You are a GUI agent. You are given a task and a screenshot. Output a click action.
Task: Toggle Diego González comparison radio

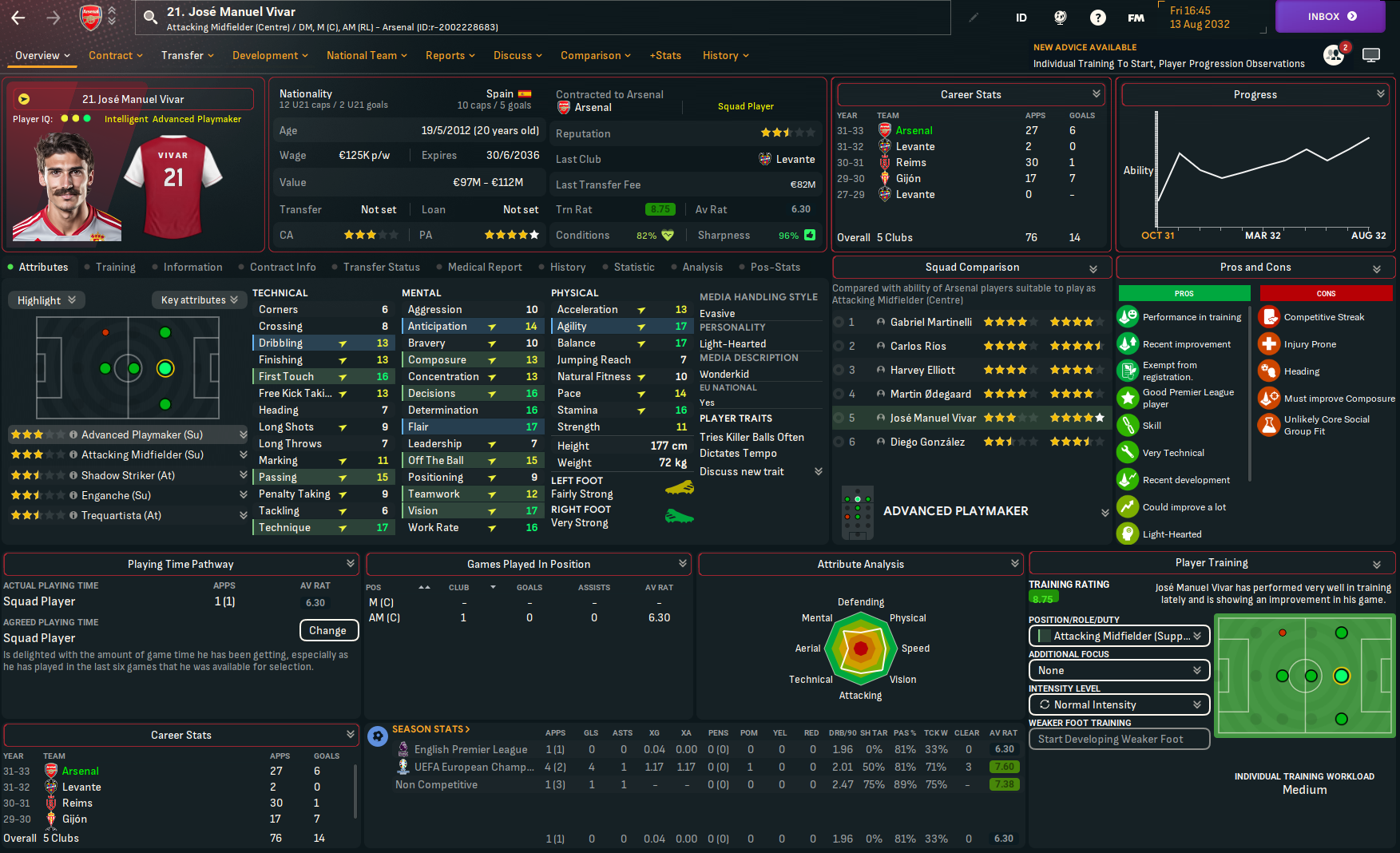(839, 442)
